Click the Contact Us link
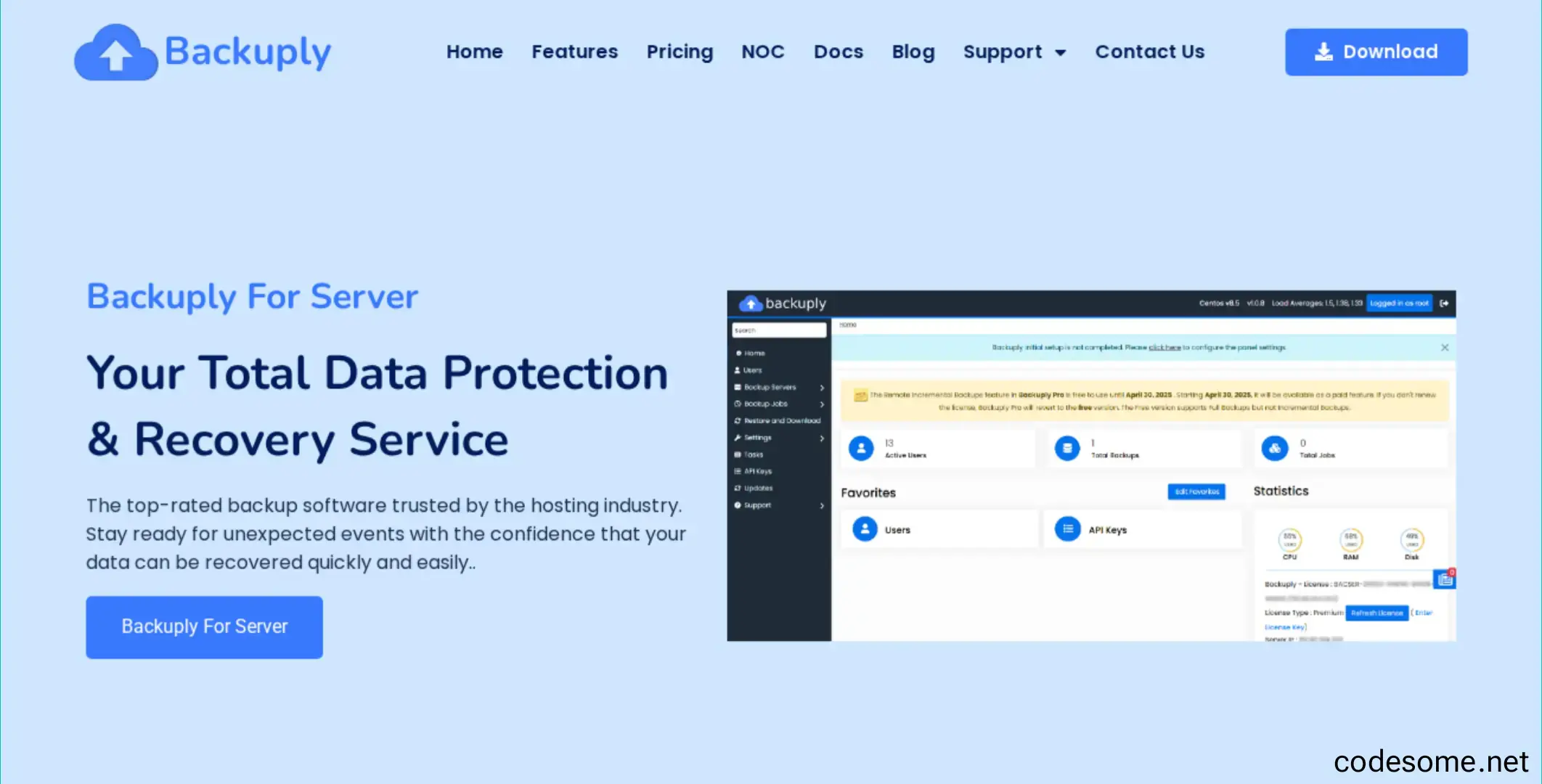The width and height of the screenshot is (1542, 784). click(1149, 52)
